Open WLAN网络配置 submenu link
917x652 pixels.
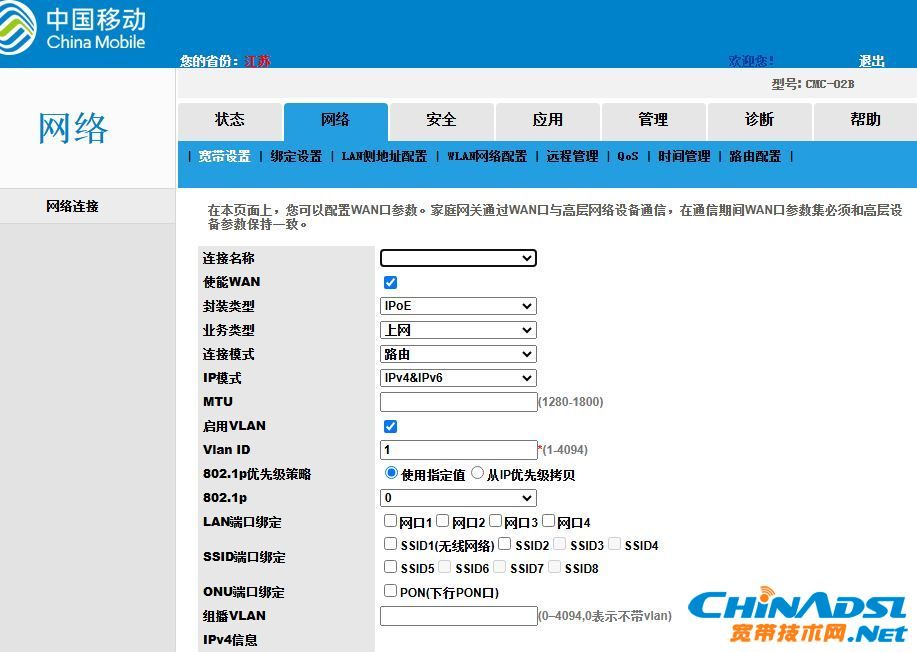(x=487, y=156)
